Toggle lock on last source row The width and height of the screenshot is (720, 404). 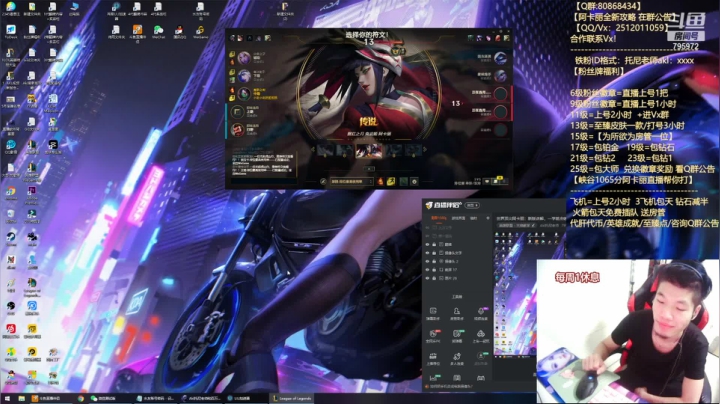click(x=434, y=278)
